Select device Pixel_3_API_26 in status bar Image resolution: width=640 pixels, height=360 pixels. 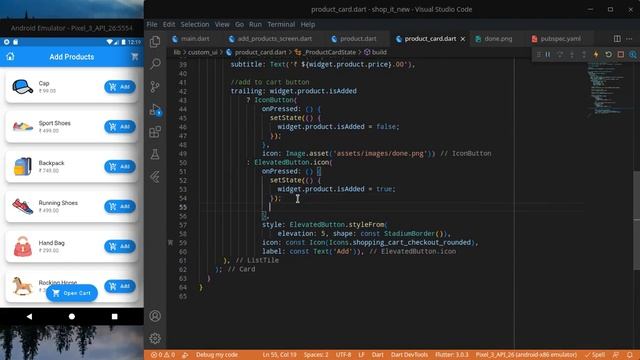click(x=526, y=355)
